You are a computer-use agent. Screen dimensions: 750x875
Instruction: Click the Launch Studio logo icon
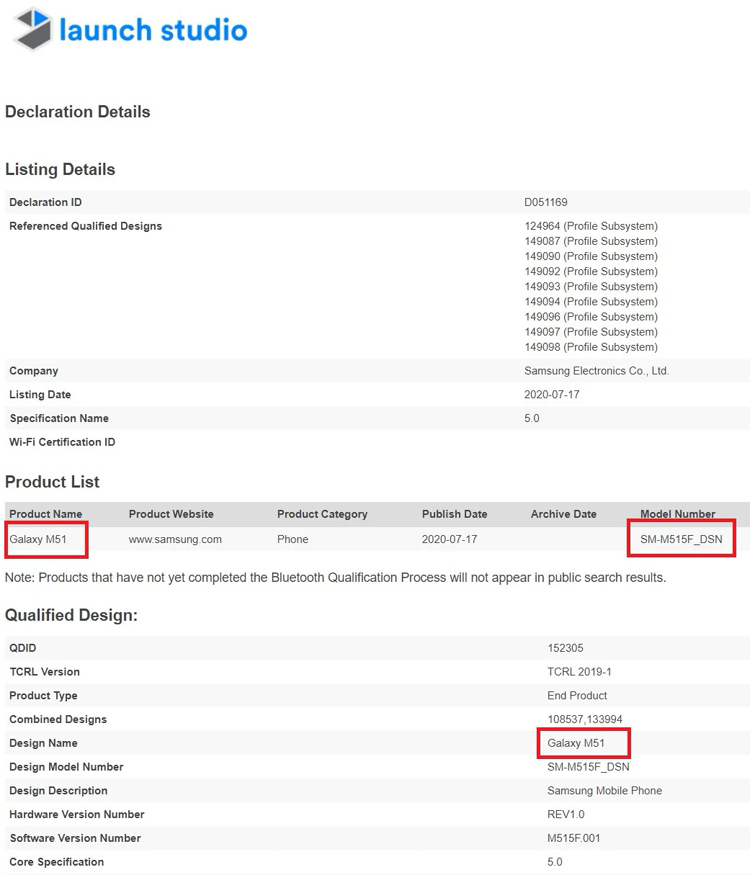point(33,29)
